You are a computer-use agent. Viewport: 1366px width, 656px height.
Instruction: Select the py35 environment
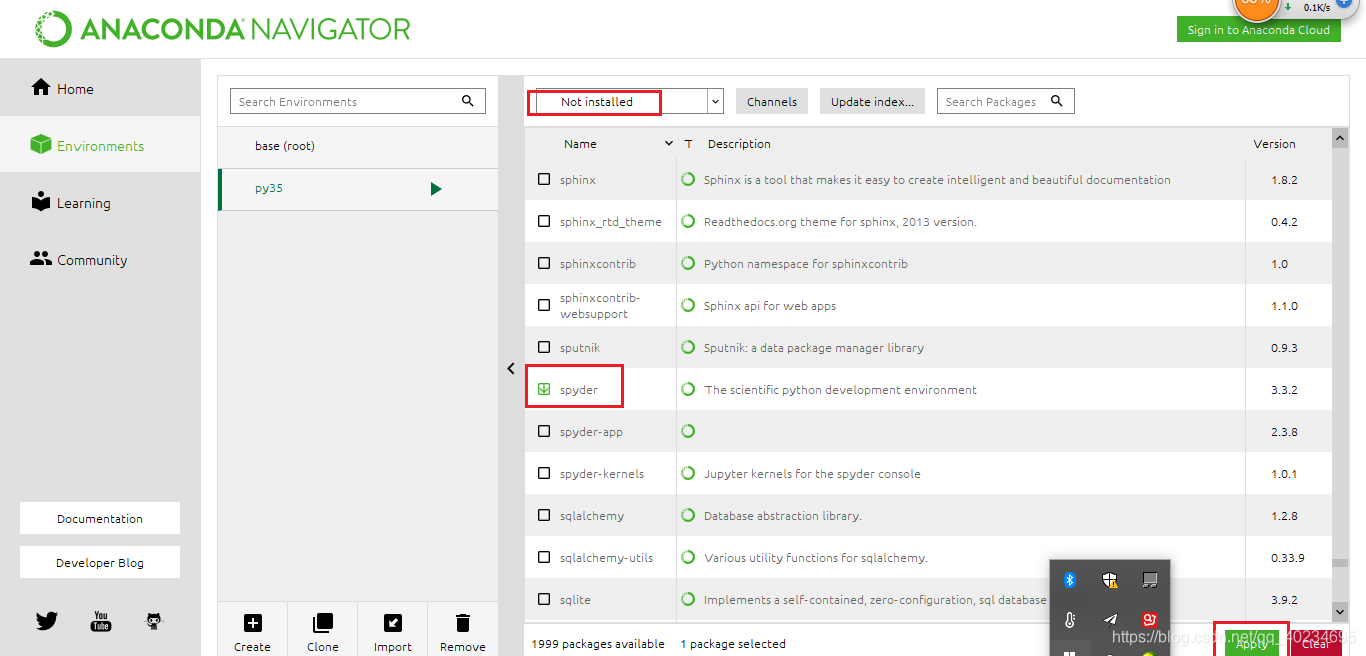tap(358, 188)
